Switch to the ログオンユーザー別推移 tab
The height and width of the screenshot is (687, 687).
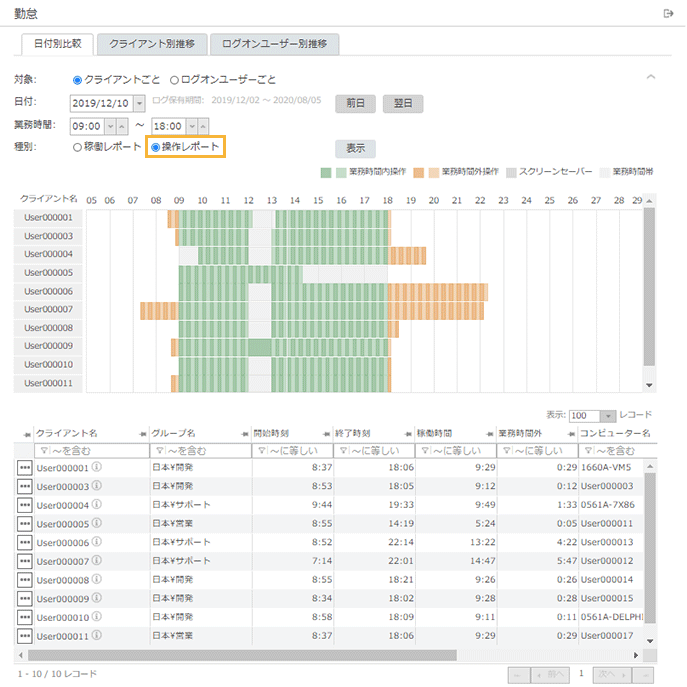(274, 44)
